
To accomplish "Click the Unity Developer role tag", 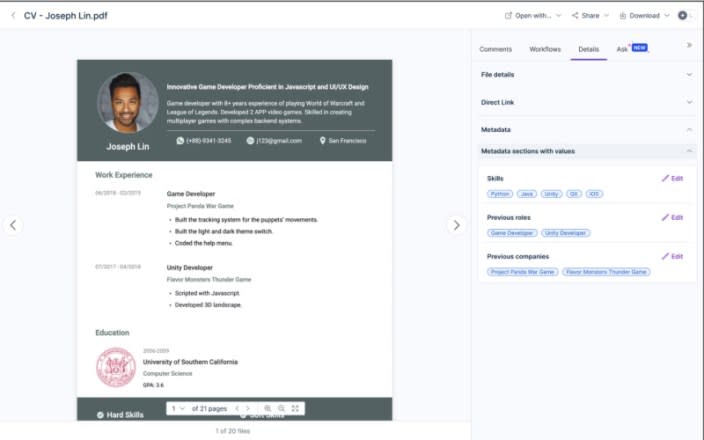I will click(x=565, y=233).
